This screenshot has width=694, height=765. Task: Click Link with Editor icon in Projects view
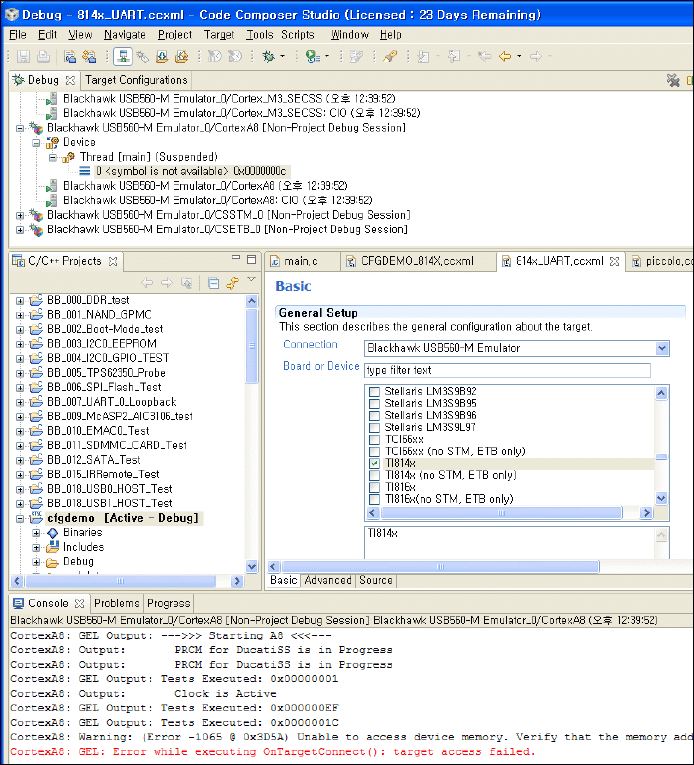[x=233, y=283]
